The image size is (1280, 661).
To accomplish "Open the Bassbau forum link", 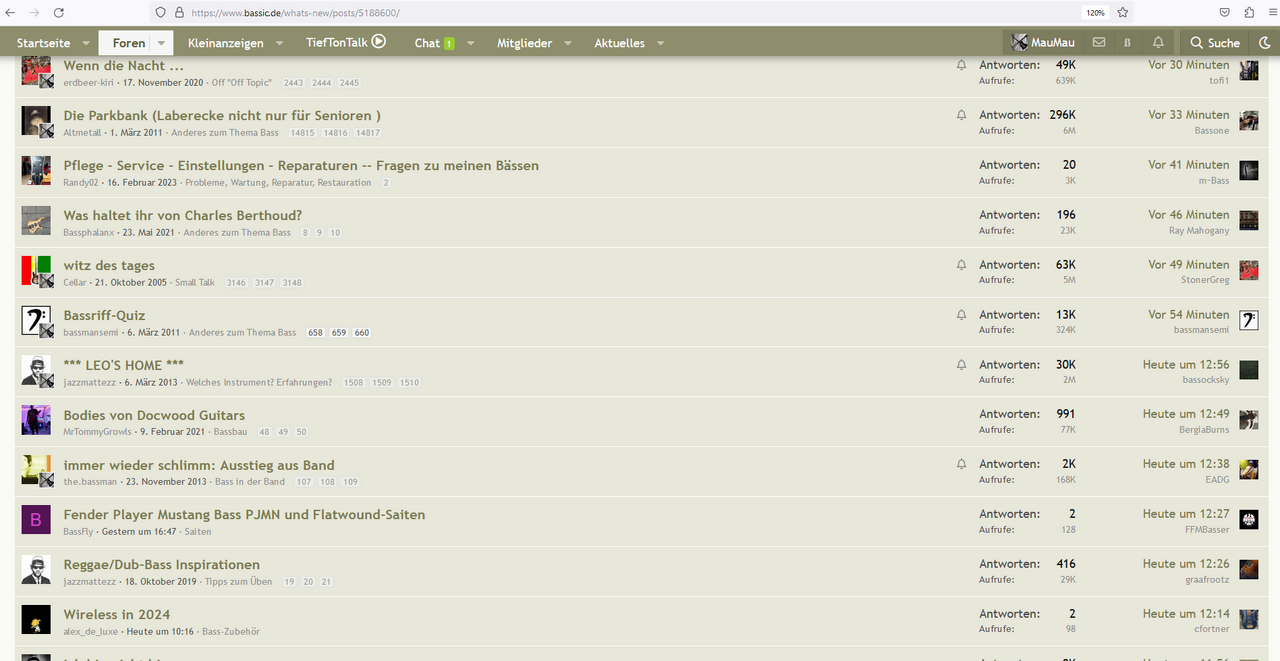I will tap(230, 432).
